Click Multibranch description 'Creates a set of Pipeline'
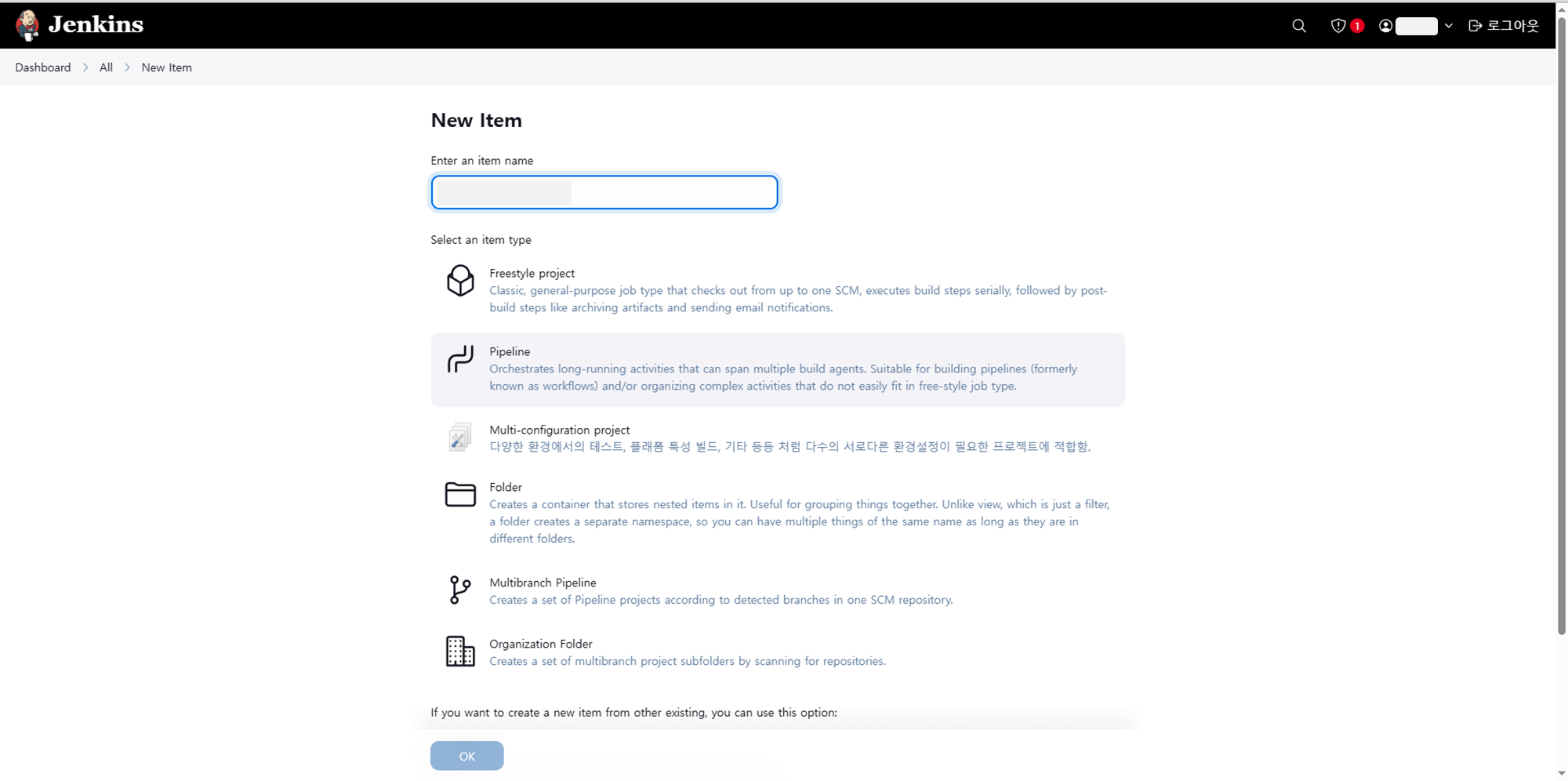 pyautogui.click(x=721, y=600)
